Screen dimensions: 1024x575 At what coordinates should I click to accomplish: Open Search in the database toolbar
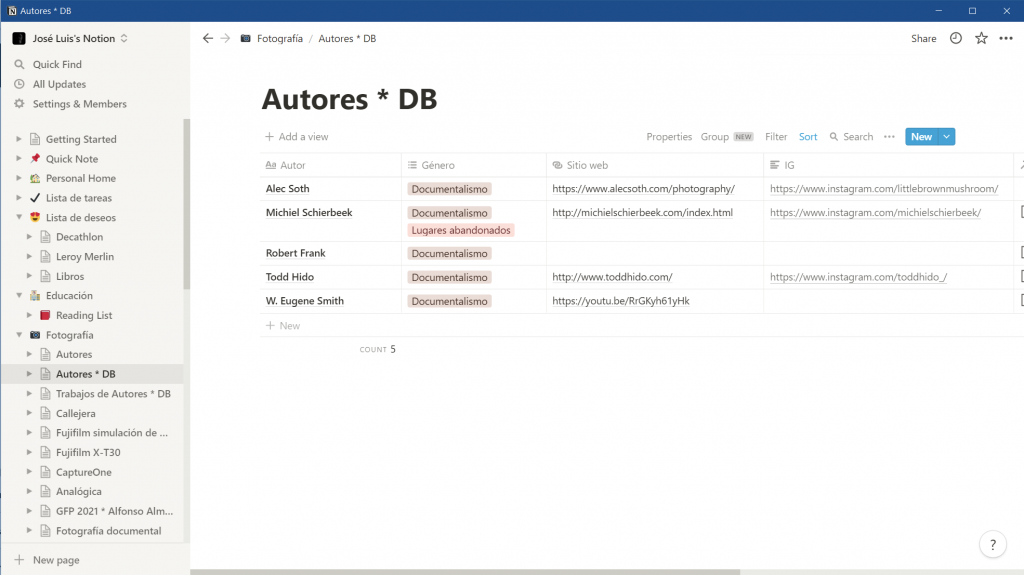click(x=850, y=137)
